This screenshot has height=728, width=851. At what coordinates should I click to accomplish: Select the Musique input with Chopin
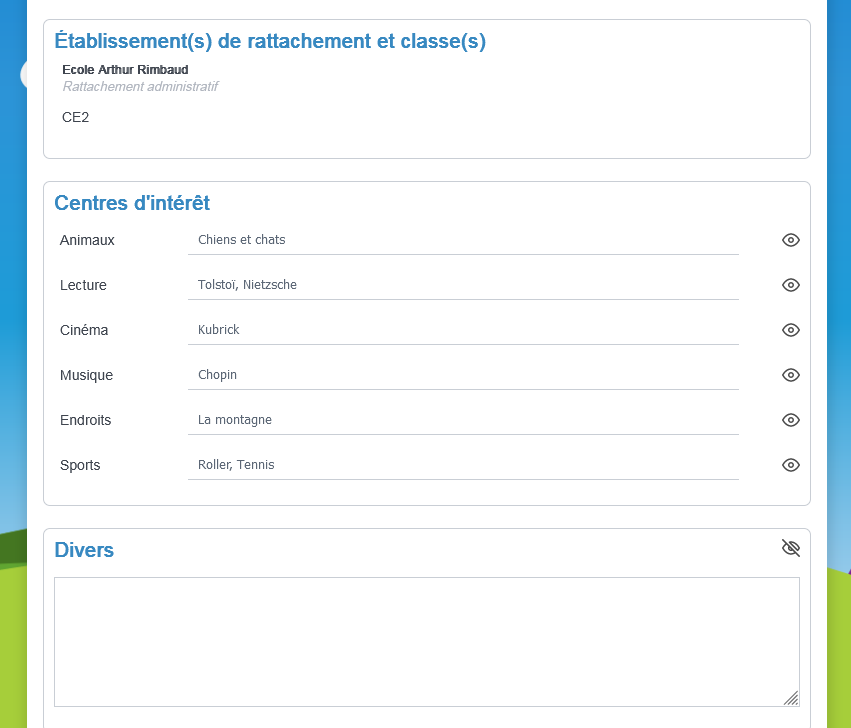[463, 375]
